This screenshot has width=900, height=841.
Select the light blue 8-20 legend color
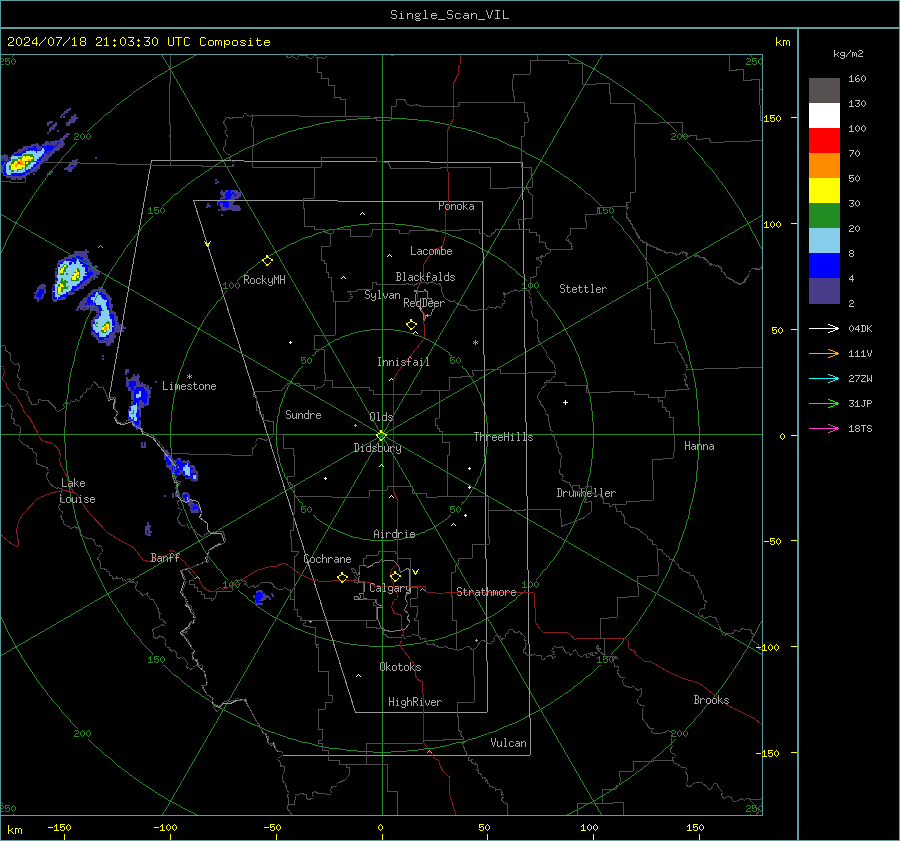(x=824, y=241)
